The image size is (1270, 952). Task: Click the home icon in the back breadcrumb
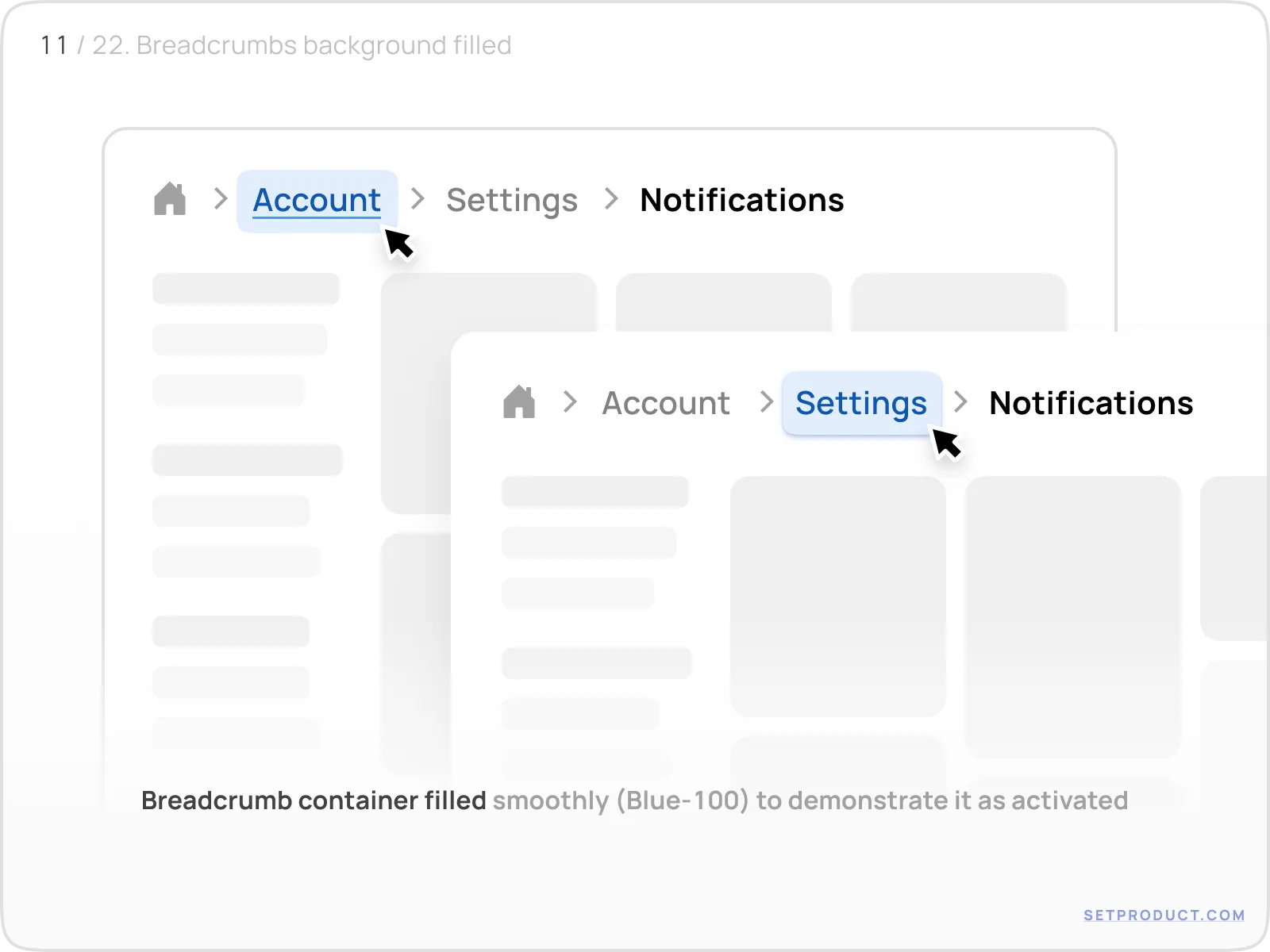(x=170, y=199)
